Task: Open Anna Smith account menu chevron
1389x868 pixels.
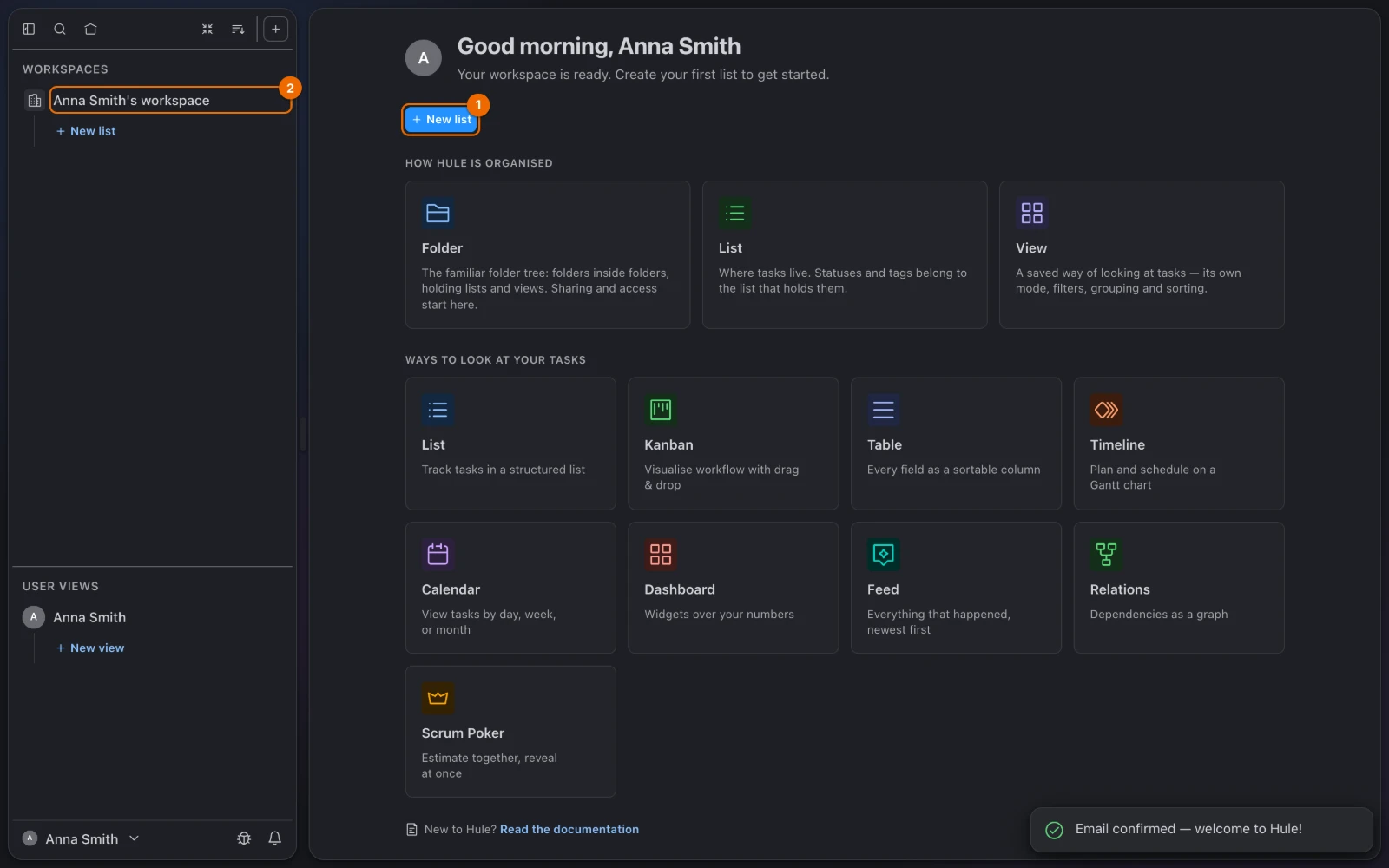Action: click(x=134, y=838)
